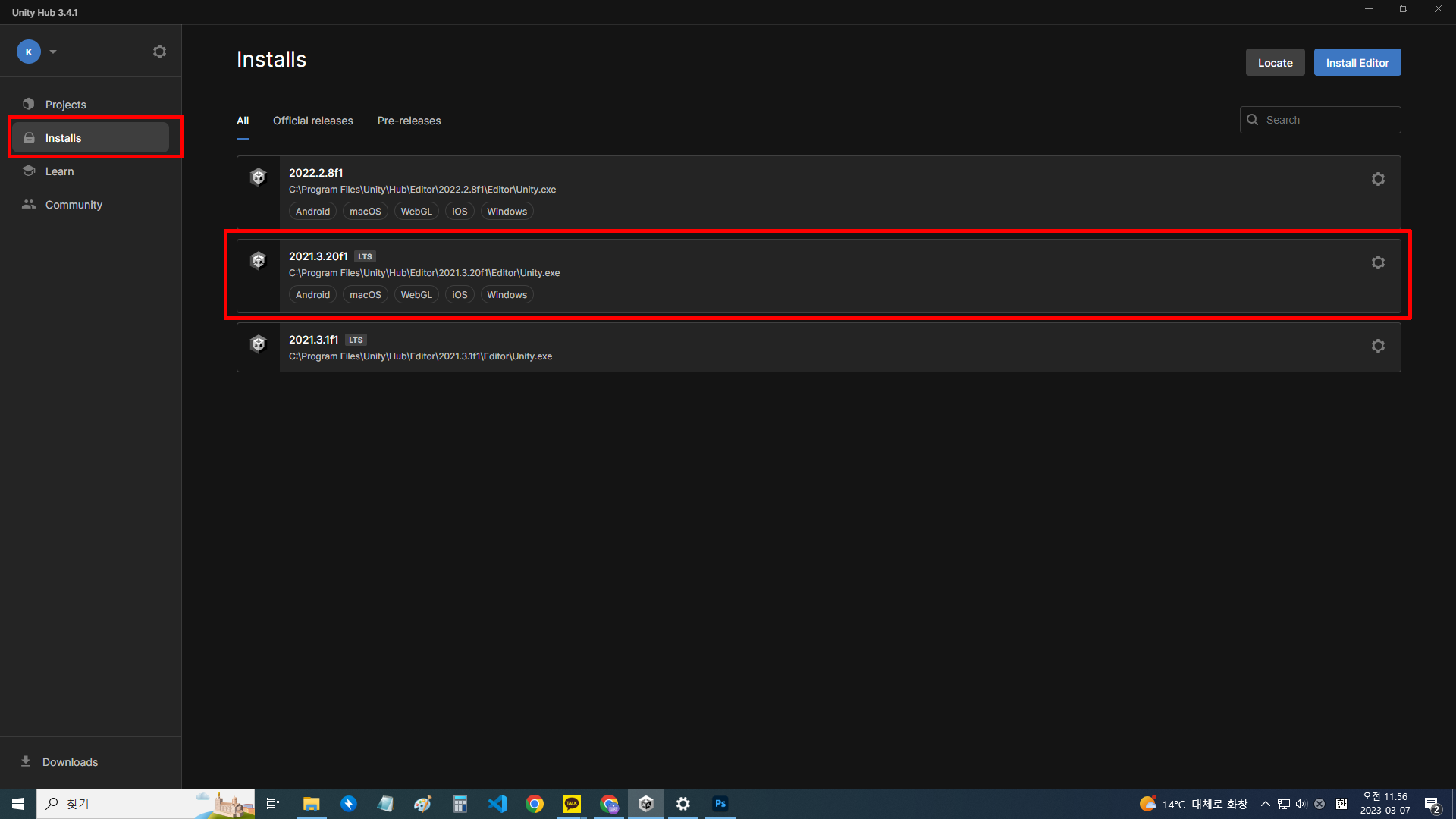
Task: Click the Unity Hub taskbar icon
Action: [x=646, y=804]
